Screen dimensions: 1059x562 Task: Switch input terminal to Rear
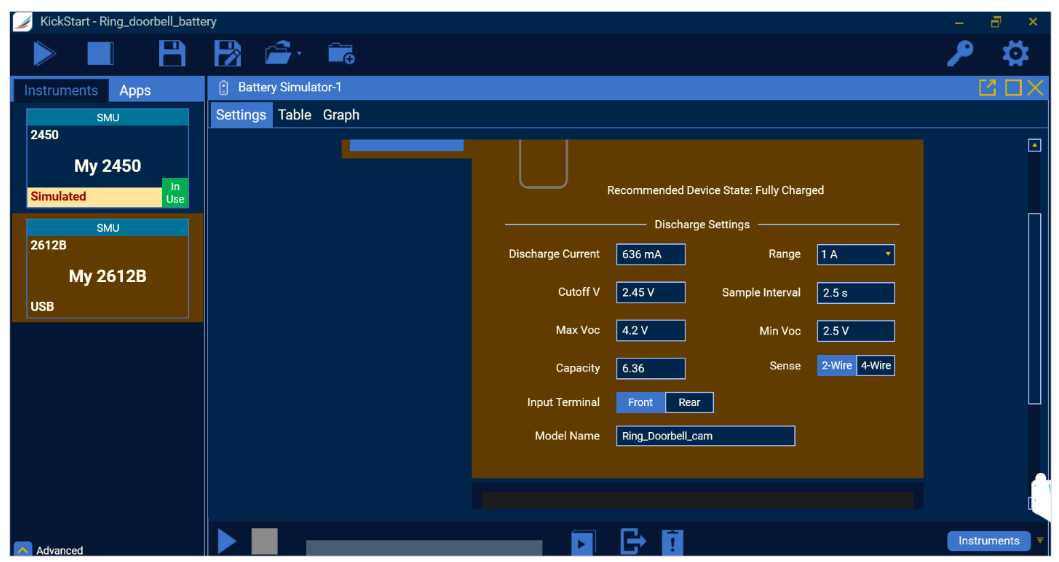(x=689, y=403)
